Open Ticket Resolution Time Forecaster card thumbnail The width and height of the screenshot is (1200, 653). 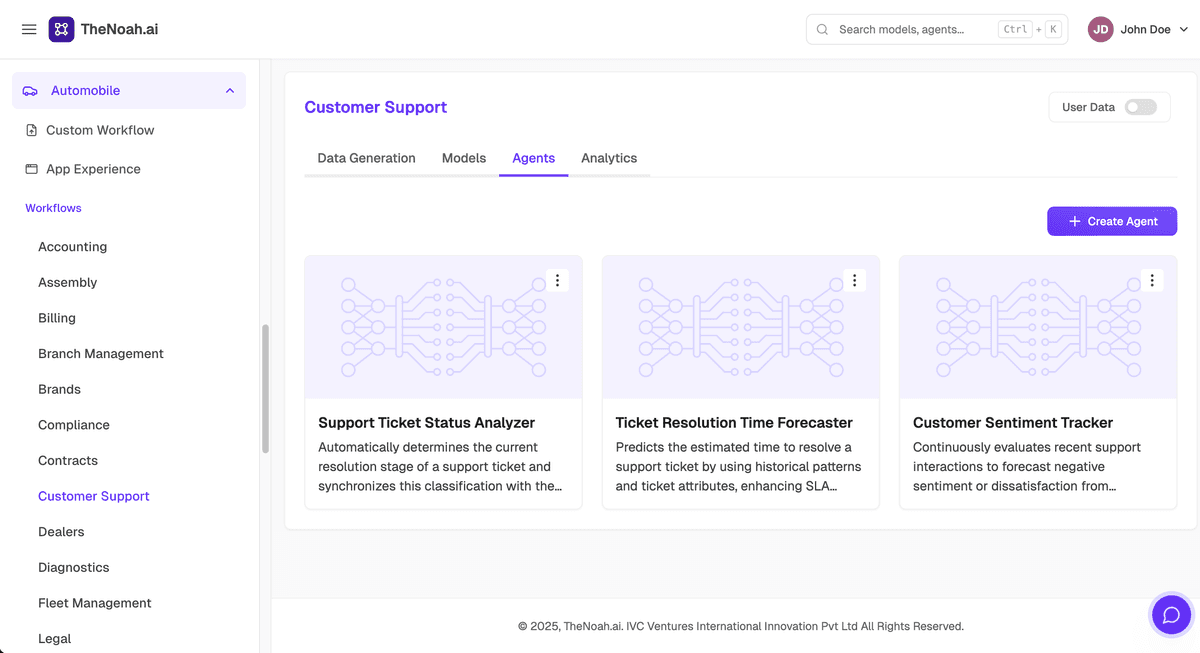point(740,327)
